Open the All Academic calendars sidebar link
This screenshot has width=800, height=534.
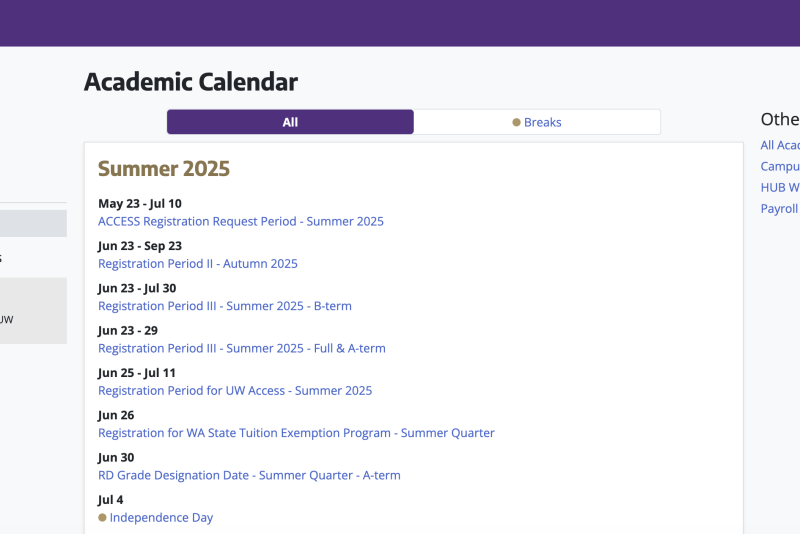coord(780,145)
